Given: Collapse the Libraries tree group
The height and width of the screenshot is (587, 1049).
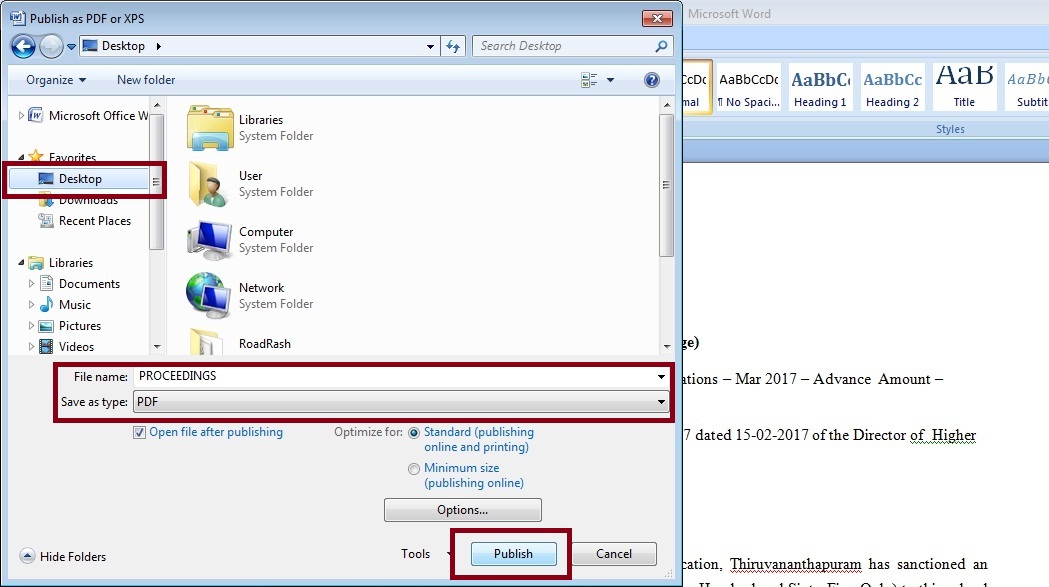Looking at the screenshot, I should pyautogui.click(x=21, y=263).
